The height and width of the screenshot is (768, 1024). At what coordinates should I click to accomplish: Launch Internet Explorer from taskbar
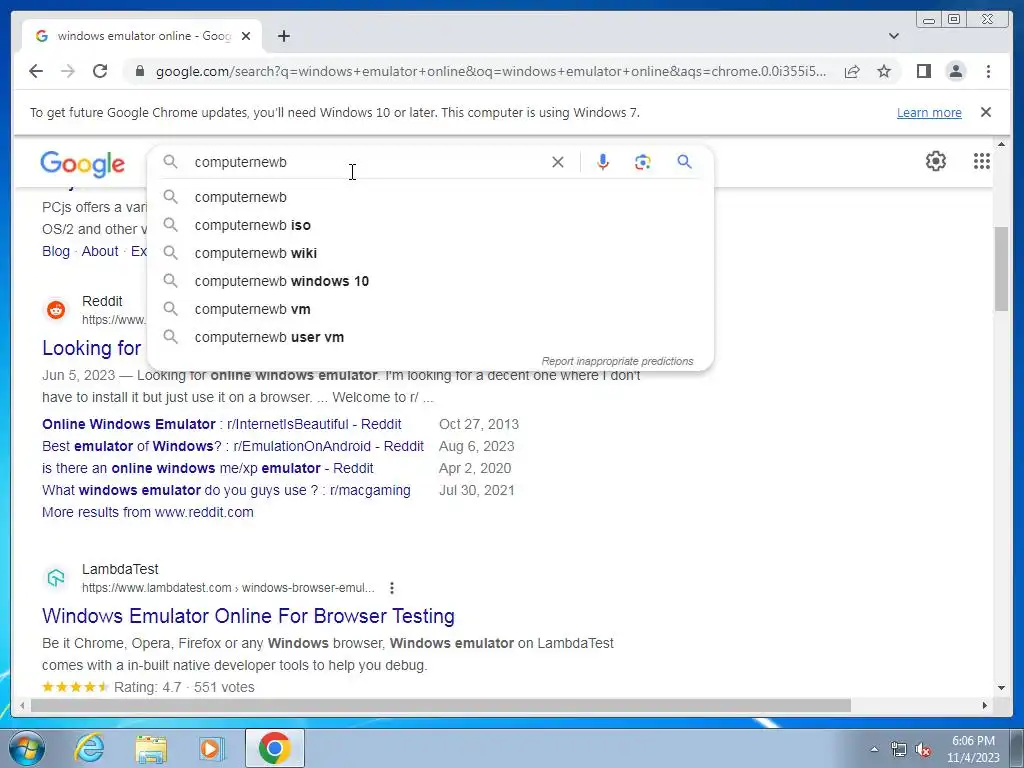tap(89, 748)
